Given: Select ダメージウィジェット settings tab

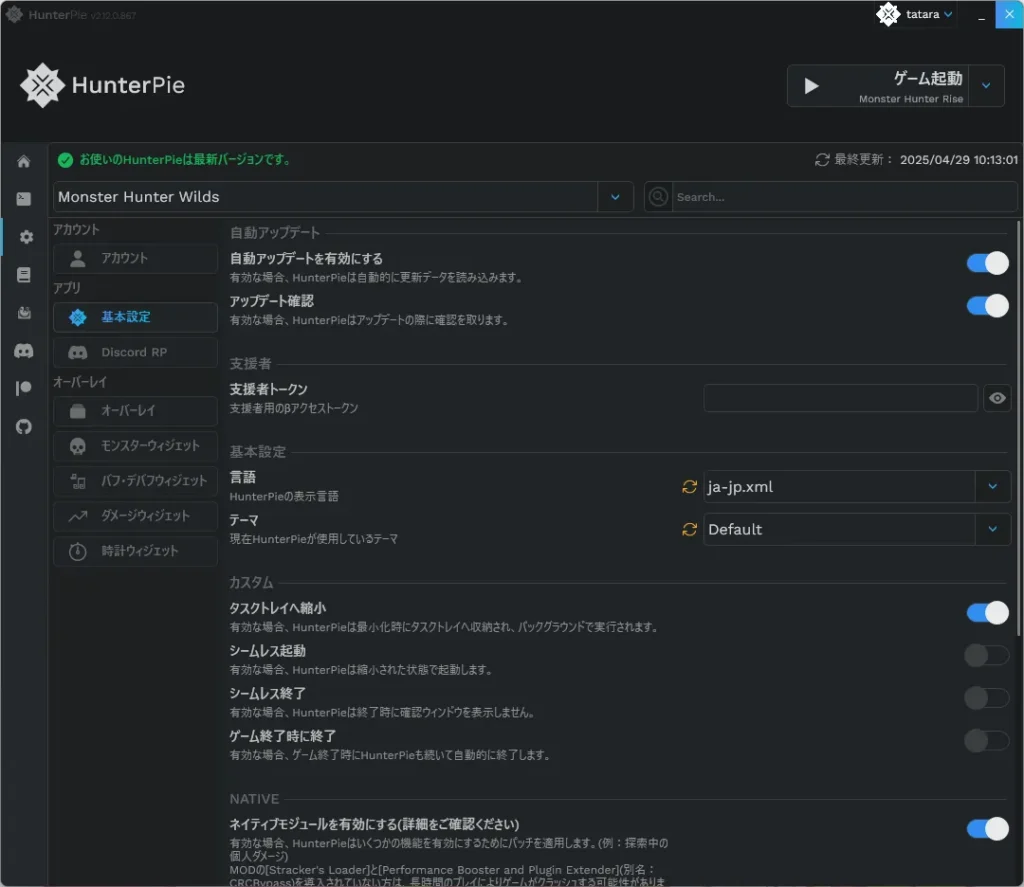Looking at the screenshot, I should [135, 517].
